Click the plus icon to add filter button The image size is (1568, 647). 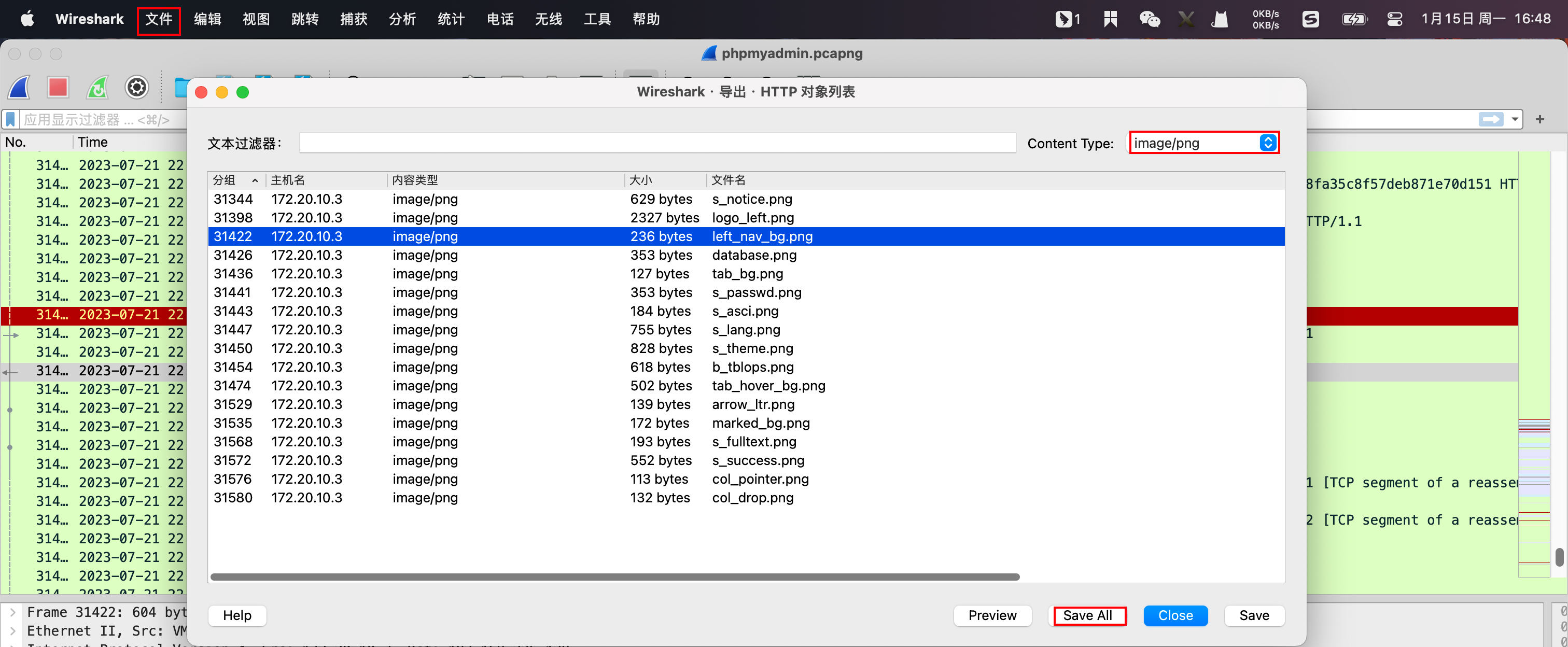[x=1540, y=119]
